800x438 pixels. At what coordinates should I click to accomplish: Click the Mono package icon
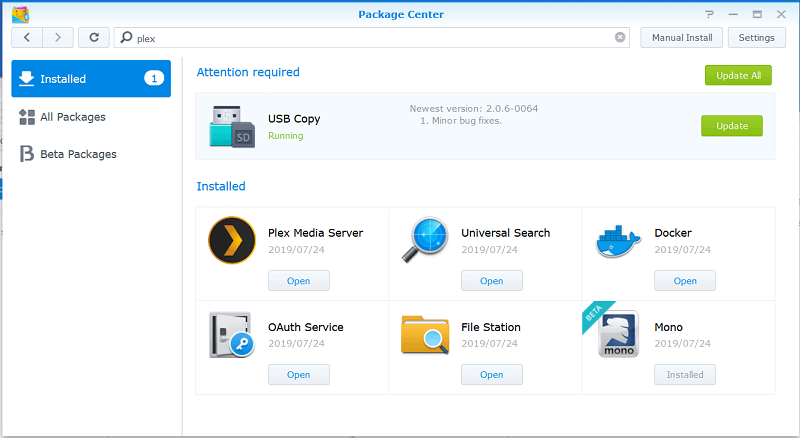click(618, 334)
